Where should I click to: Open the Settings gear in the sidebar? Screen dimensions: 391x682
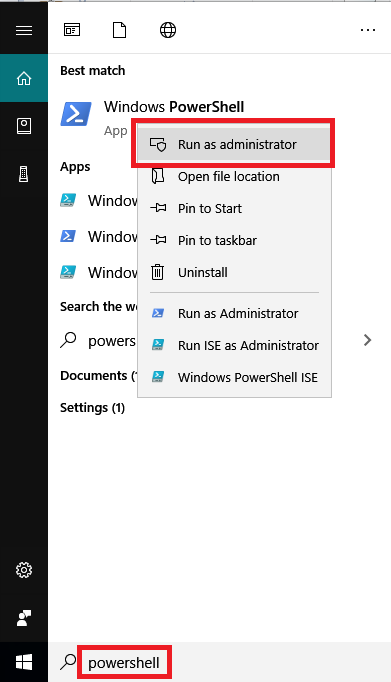[x=24, y=570]
